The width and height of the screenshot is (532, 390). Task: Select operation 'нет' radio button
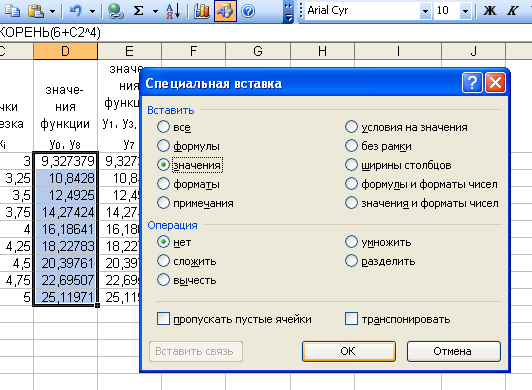(x=163, y=242)
